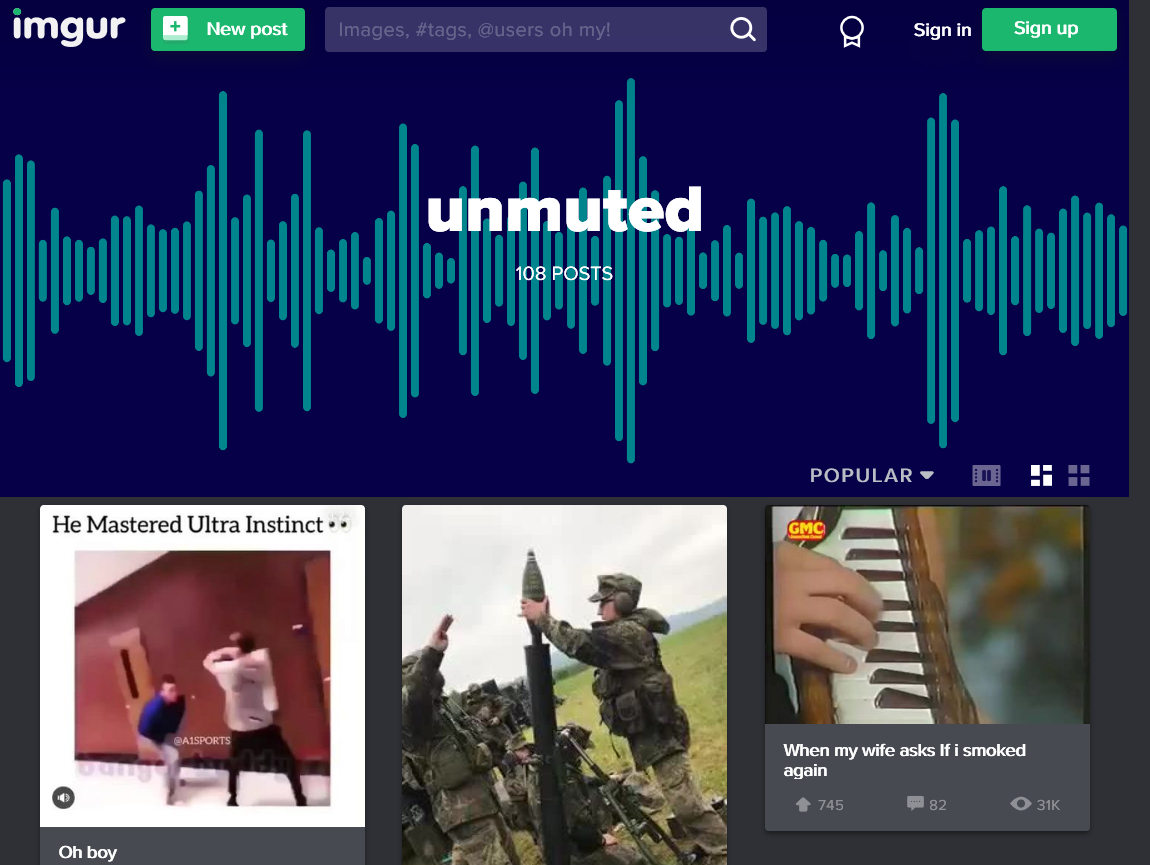
Task: Open the soldiers loading mortar post
Action: (564, 685)
